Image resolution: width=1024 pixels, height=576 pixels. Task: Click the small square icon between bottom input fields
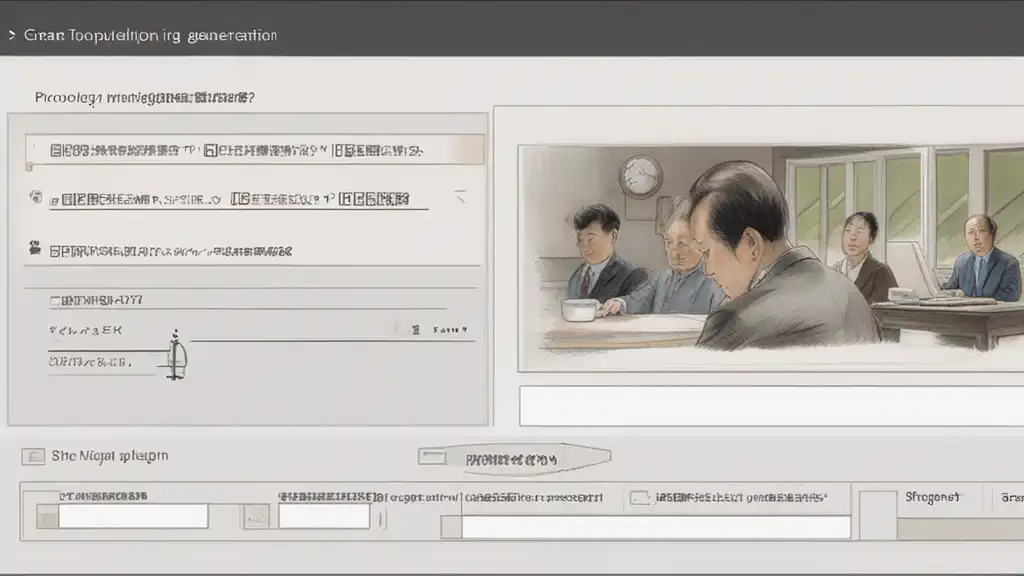pyautogui.click(x=256, y=517)
